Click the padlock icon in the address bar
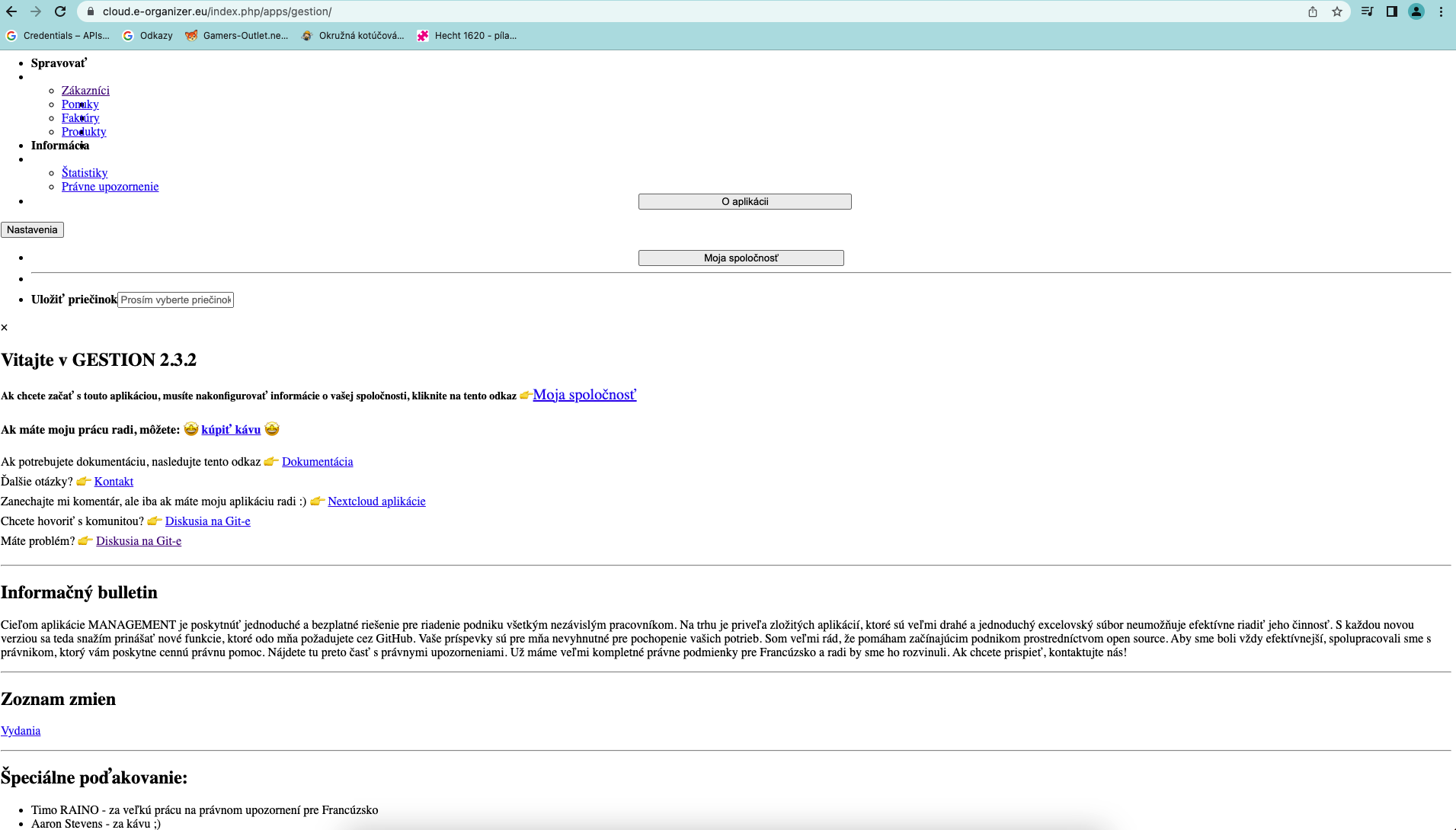 90,11
